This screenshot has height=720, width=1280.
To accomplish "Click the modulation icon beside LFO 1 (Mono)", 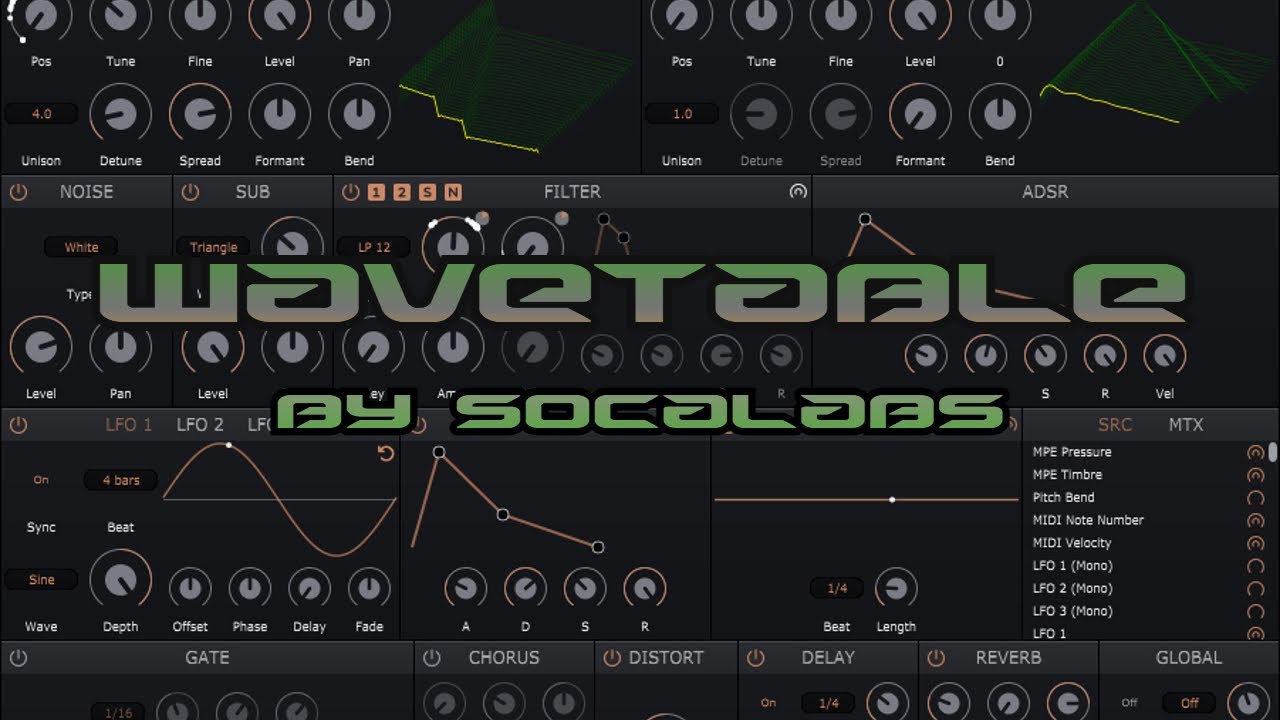I will coord(1256,566).
